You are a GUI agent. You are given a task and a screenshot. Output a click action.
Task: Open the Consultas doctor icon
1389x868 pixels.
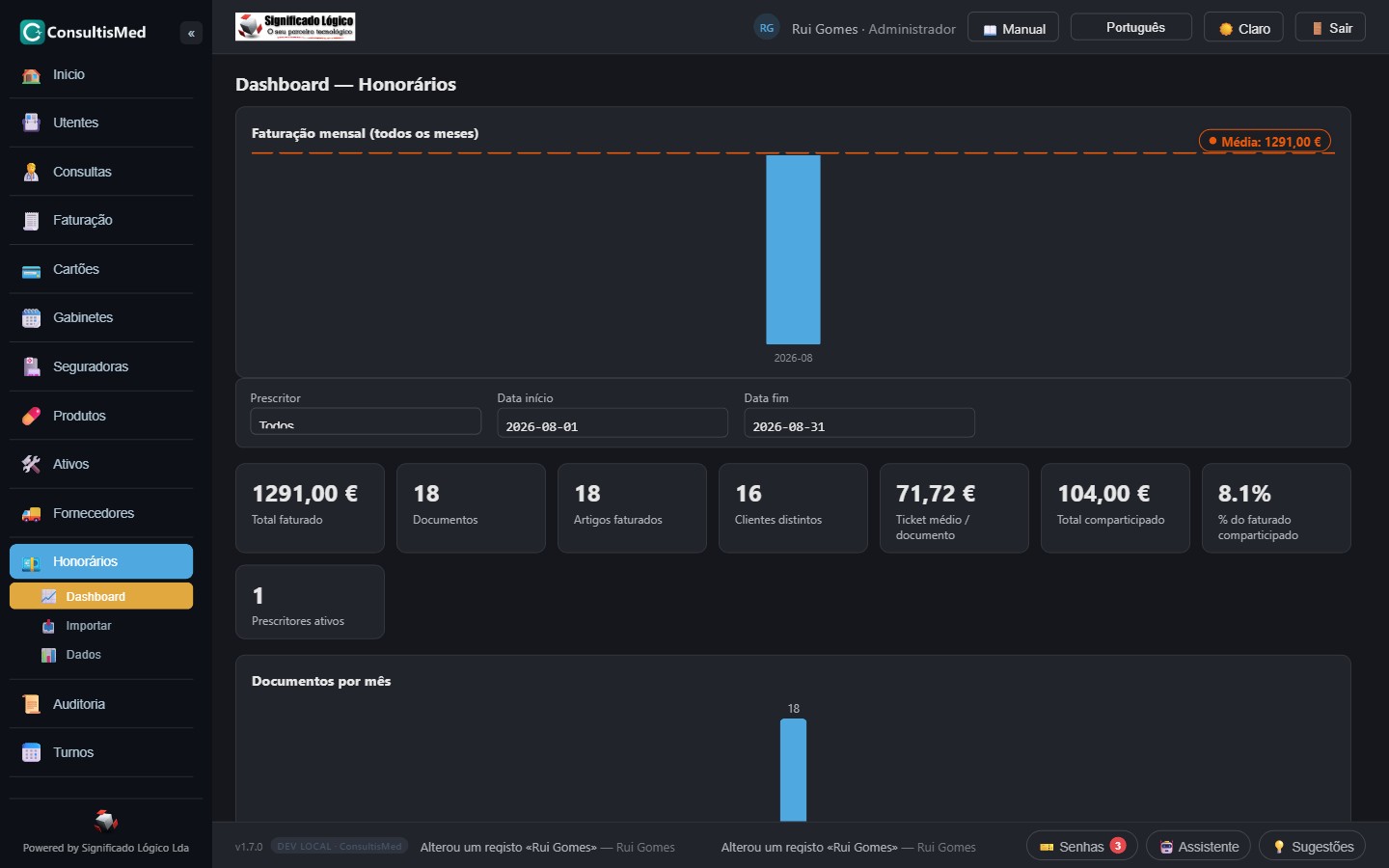point(32,173)
